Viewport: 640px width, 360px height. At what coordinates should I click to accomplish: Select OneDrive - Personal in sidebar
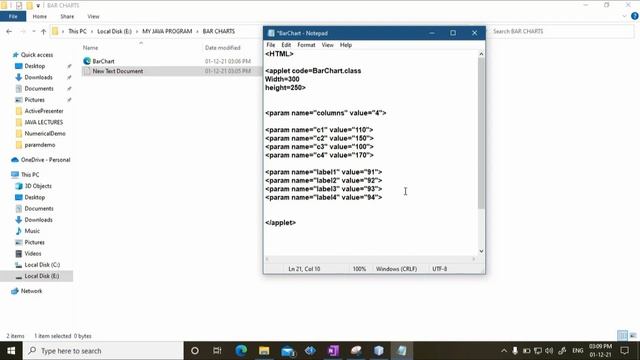point(45,160)
